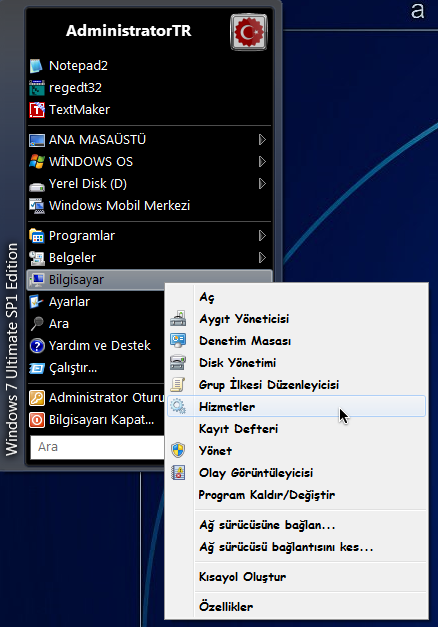Click the Hizmetler gear icon

click(x=178, y=407)
